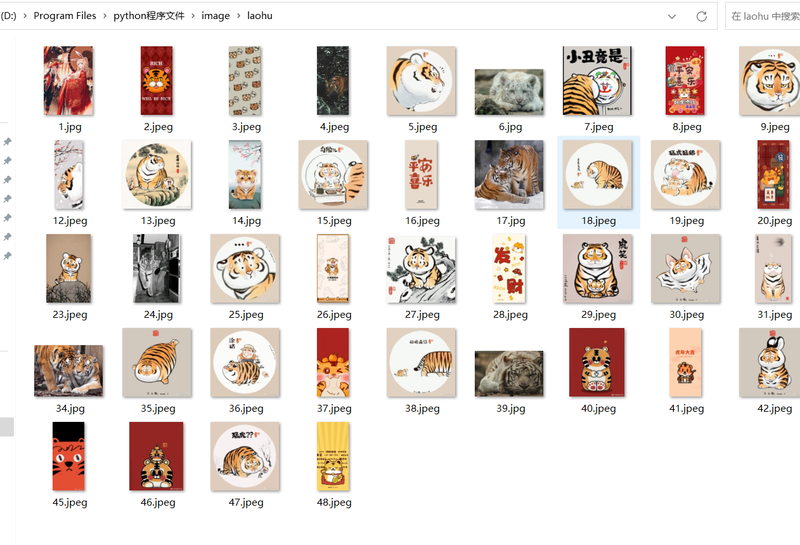Click the search box for laohu
The height and width of the screenshot is (545, 800).
[763, 16]
